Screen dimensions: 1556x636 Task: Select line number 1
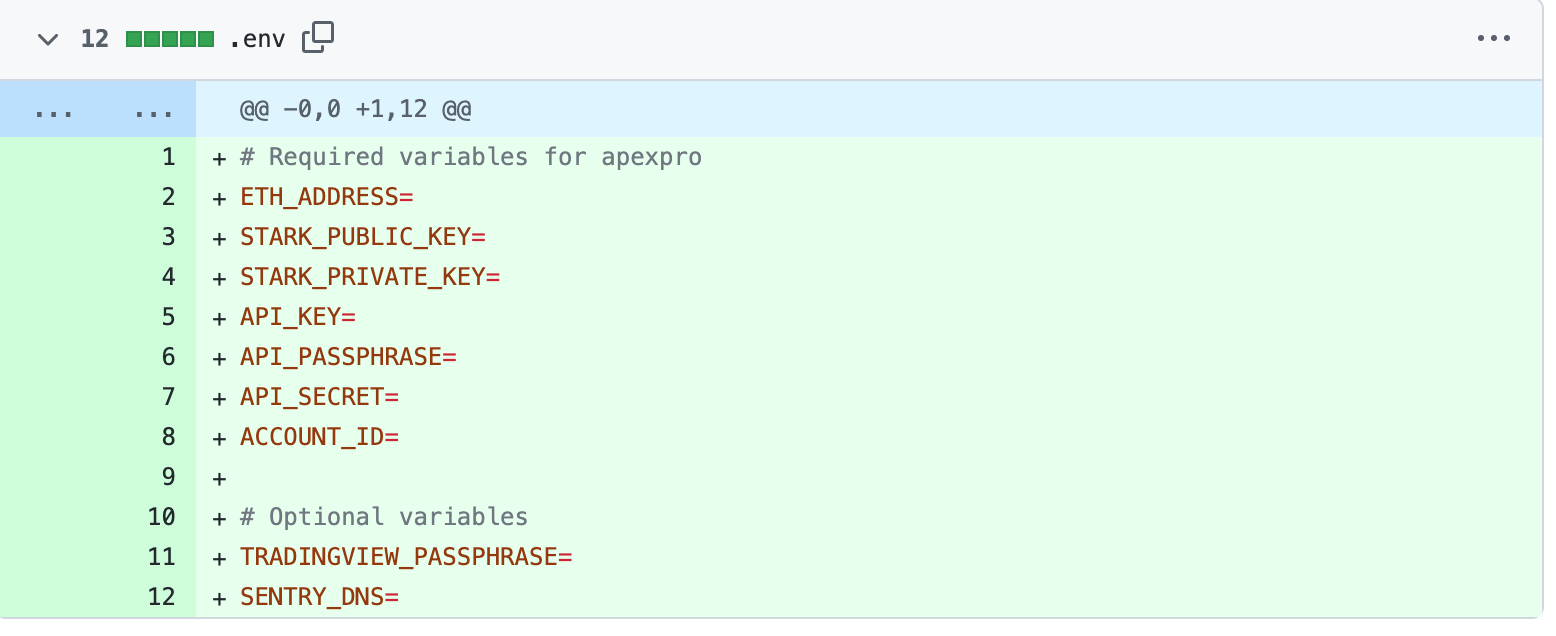[x=167, y=157]
